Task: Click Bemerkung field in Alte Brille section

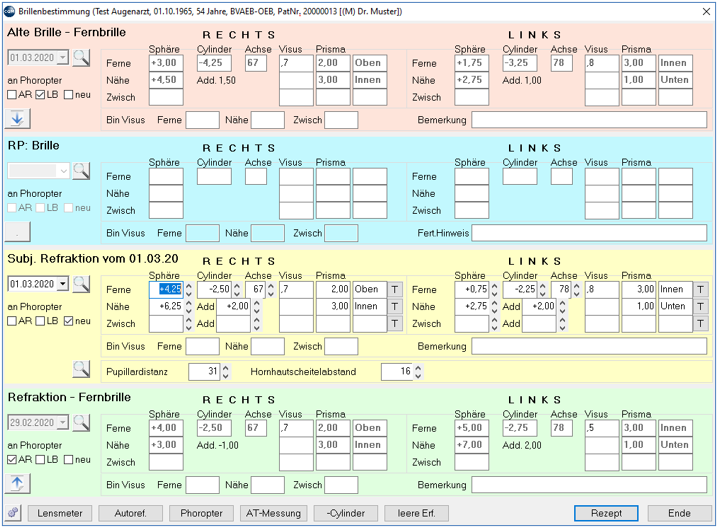Action: click(589, 120)
